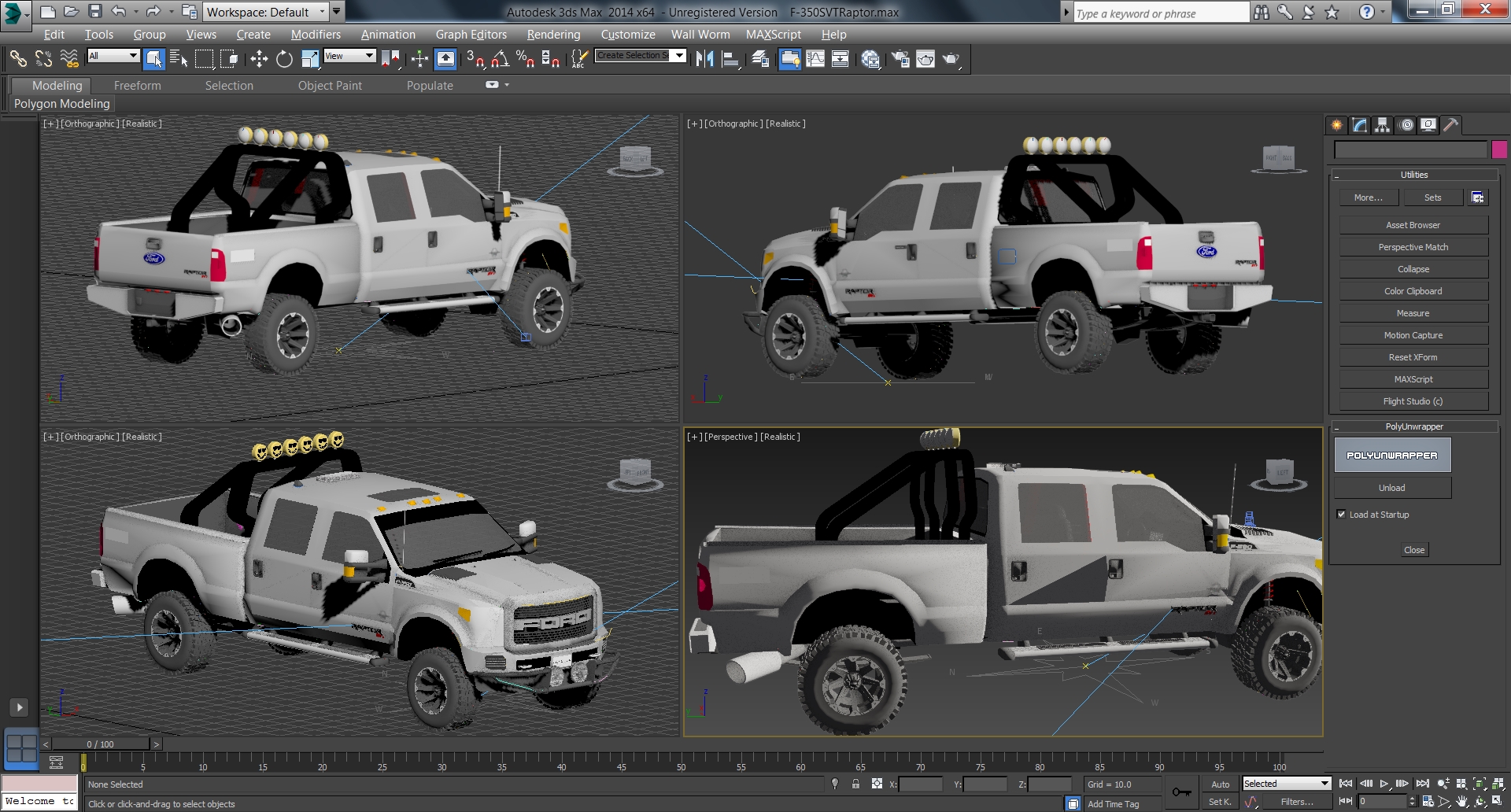The height and width of the screenshot is (812, 1511).
Task: Switch to the Hierarchy command panel
Action: tap(1382, 124)
